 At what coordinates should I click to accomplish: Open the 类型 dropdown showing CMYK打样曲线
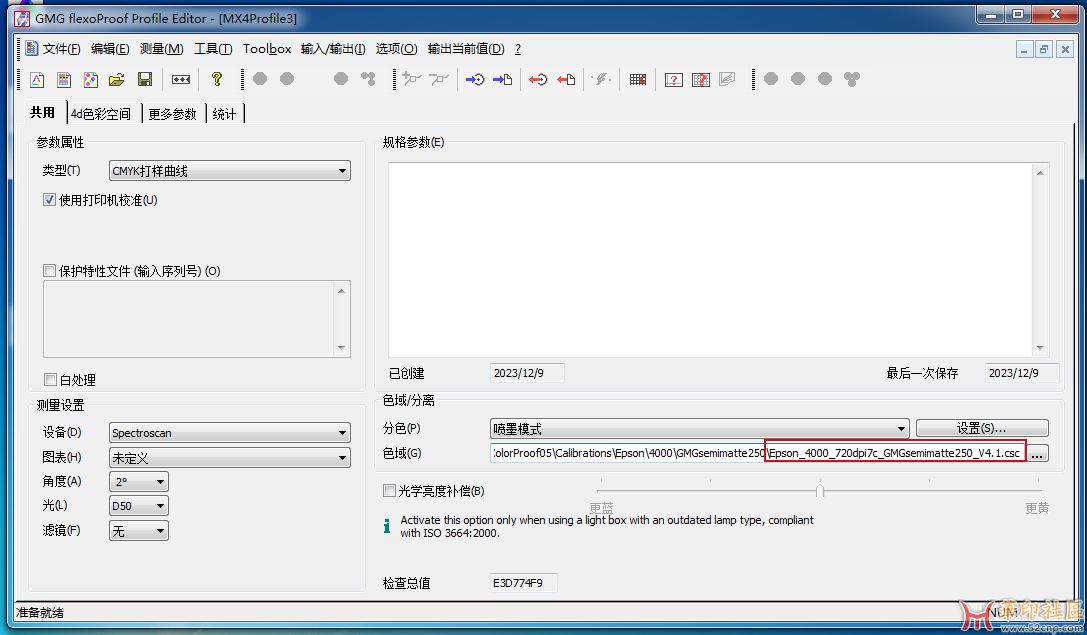click(x=229, y=171)
